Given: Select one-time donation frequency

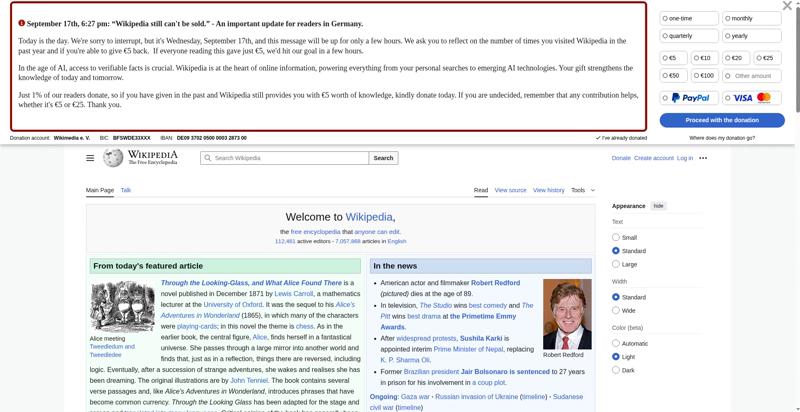Looking at the screenshot, I should tap(689, 18).
